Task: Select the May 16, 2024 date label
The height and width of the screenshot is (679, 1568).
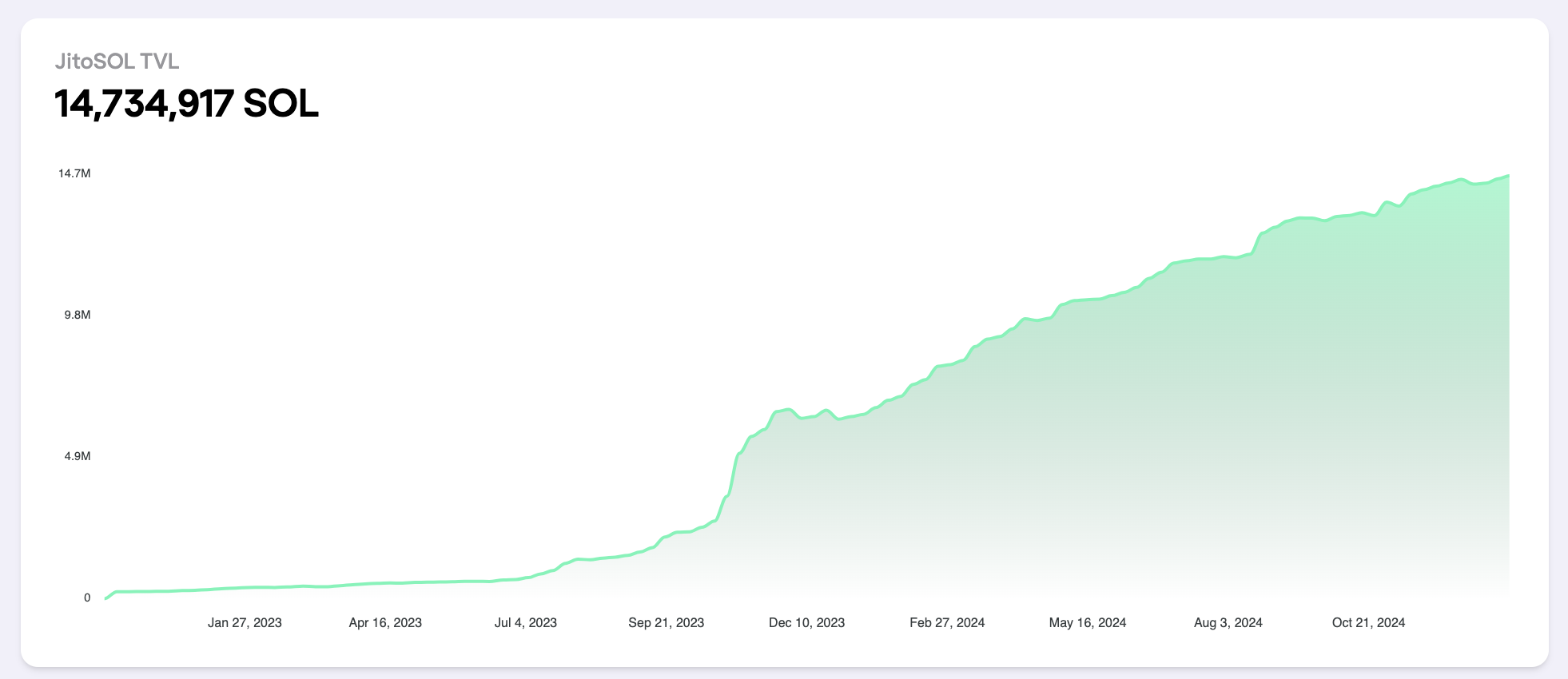Action: click(x=1087, y=622)
